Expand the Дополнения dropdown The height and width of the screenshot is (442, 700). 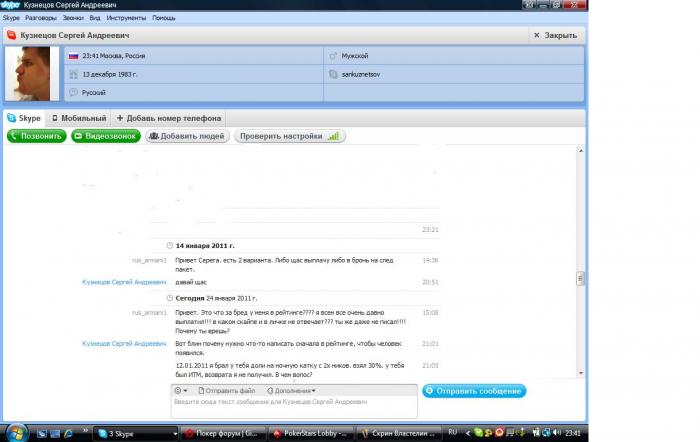291,391
